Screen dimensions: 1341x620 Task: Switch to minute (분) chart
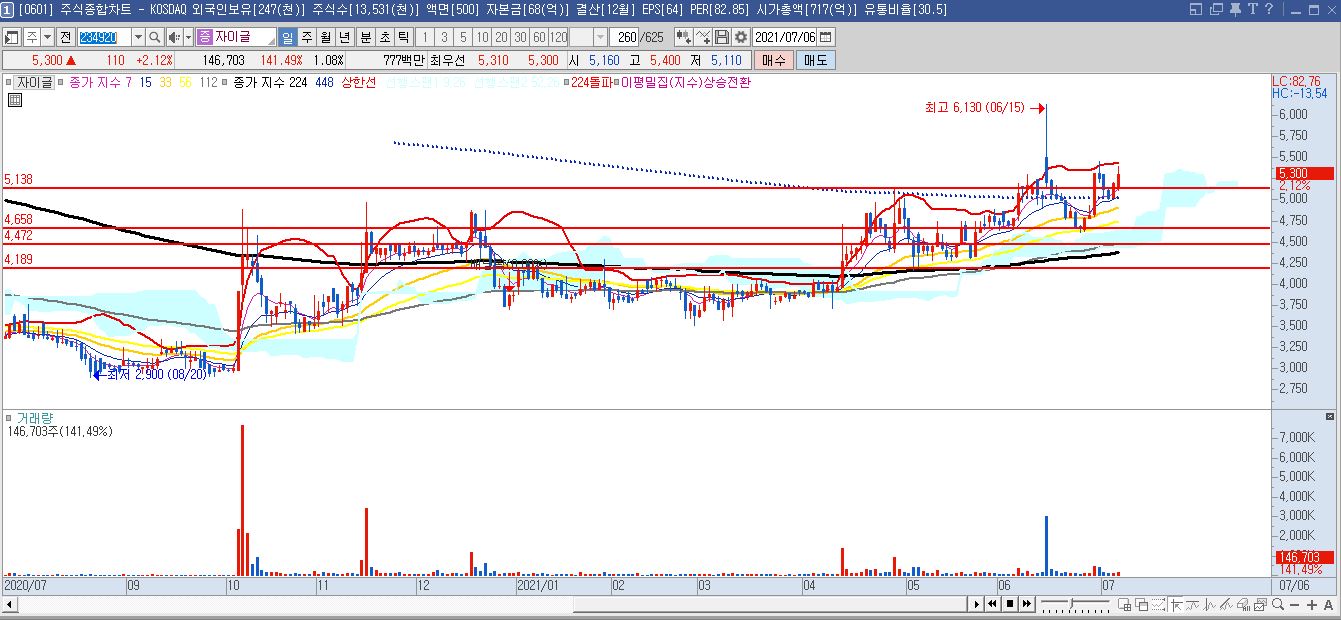(366, 37)
